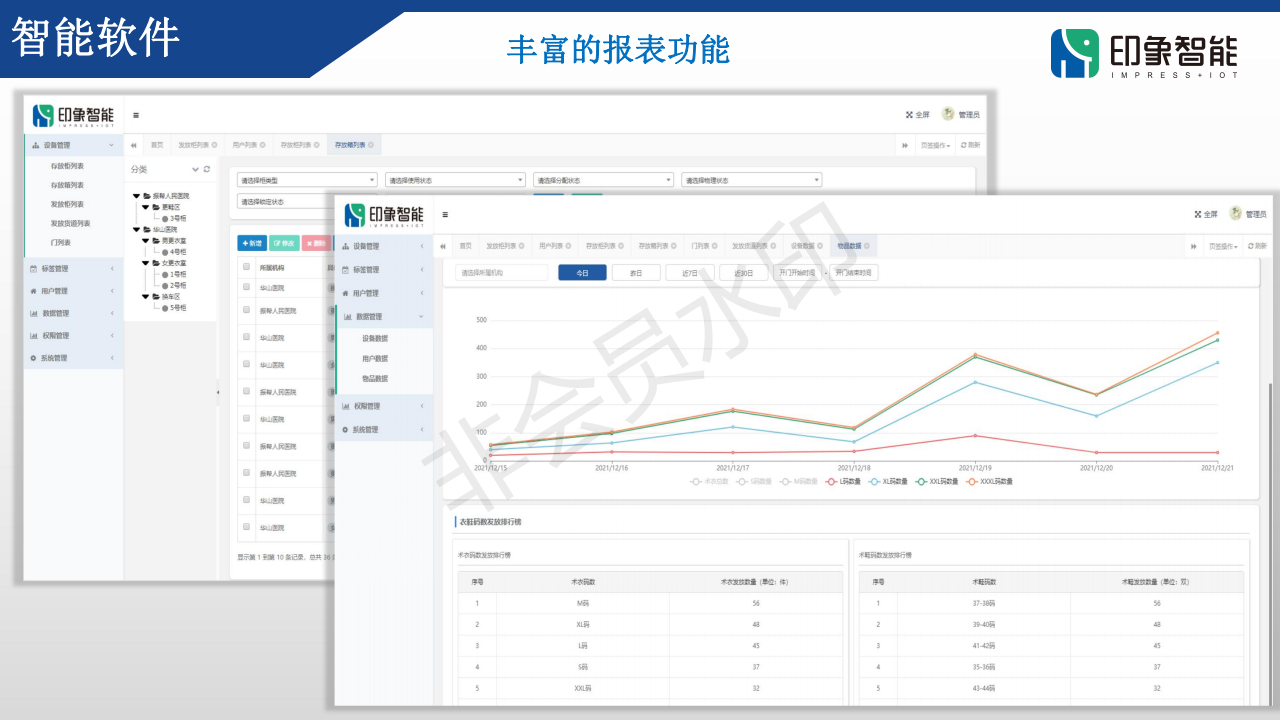This screenshot has width=1280, height=720.
Task: Click 刷新 refresh in front window tab bar
Action: click(x=1257, y=245)
